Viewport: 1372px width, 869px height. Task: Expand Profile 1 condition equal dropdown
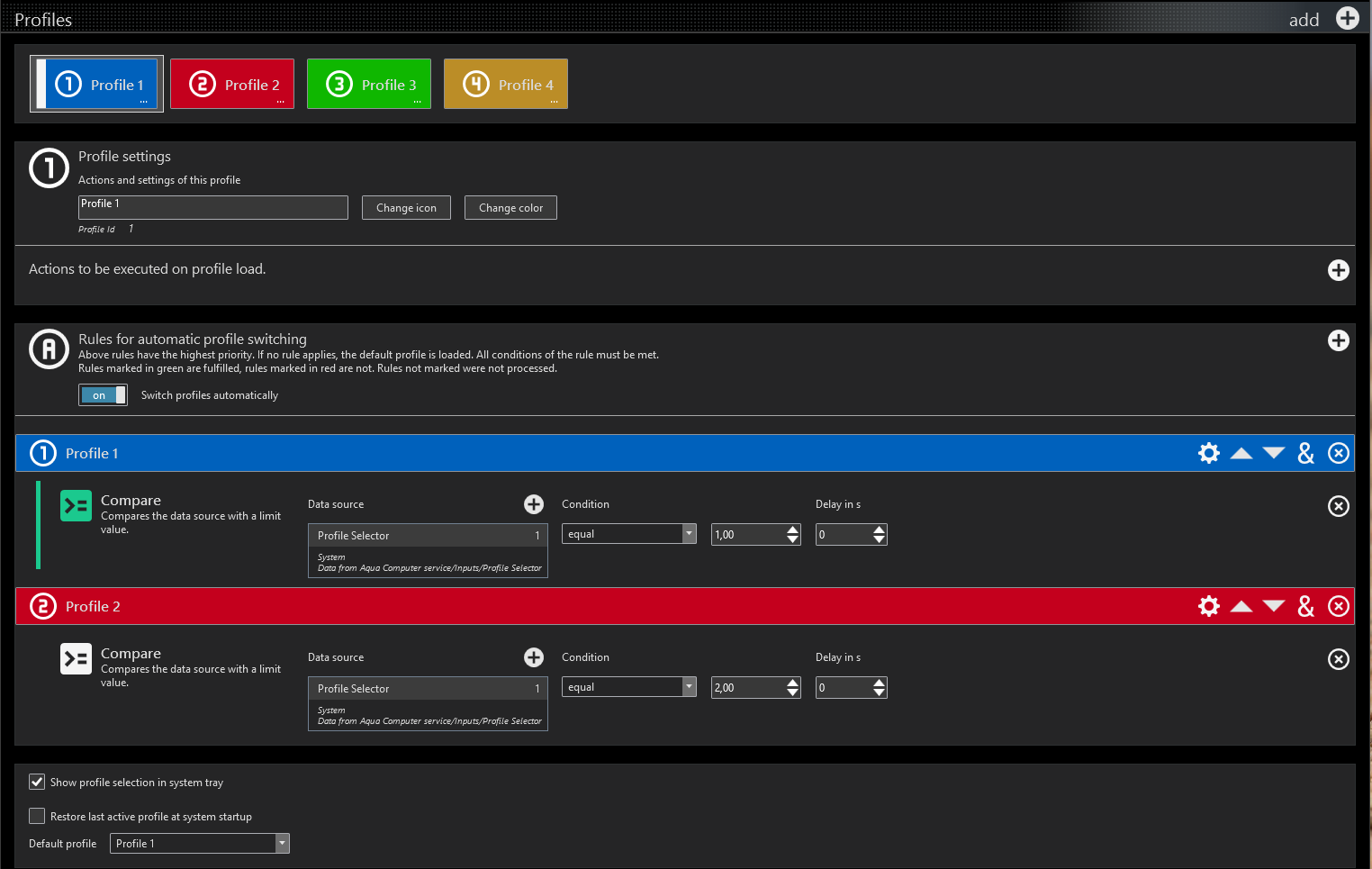coord(689,533)
